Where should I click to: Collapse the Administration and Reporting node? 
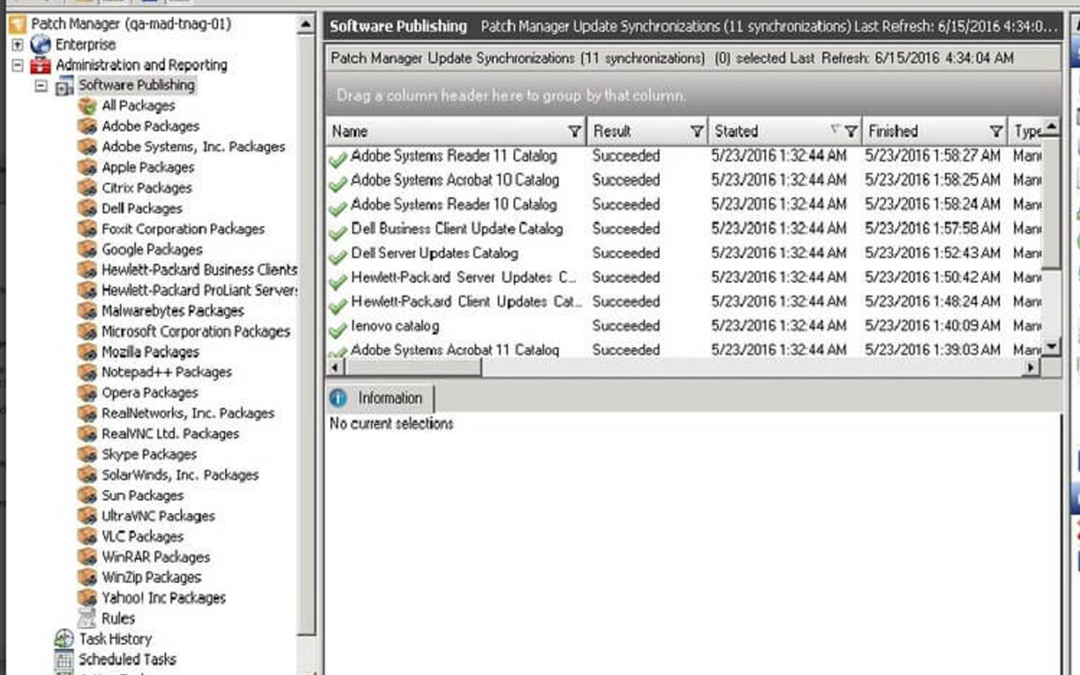pyautogui.click(x=17, y=65)
